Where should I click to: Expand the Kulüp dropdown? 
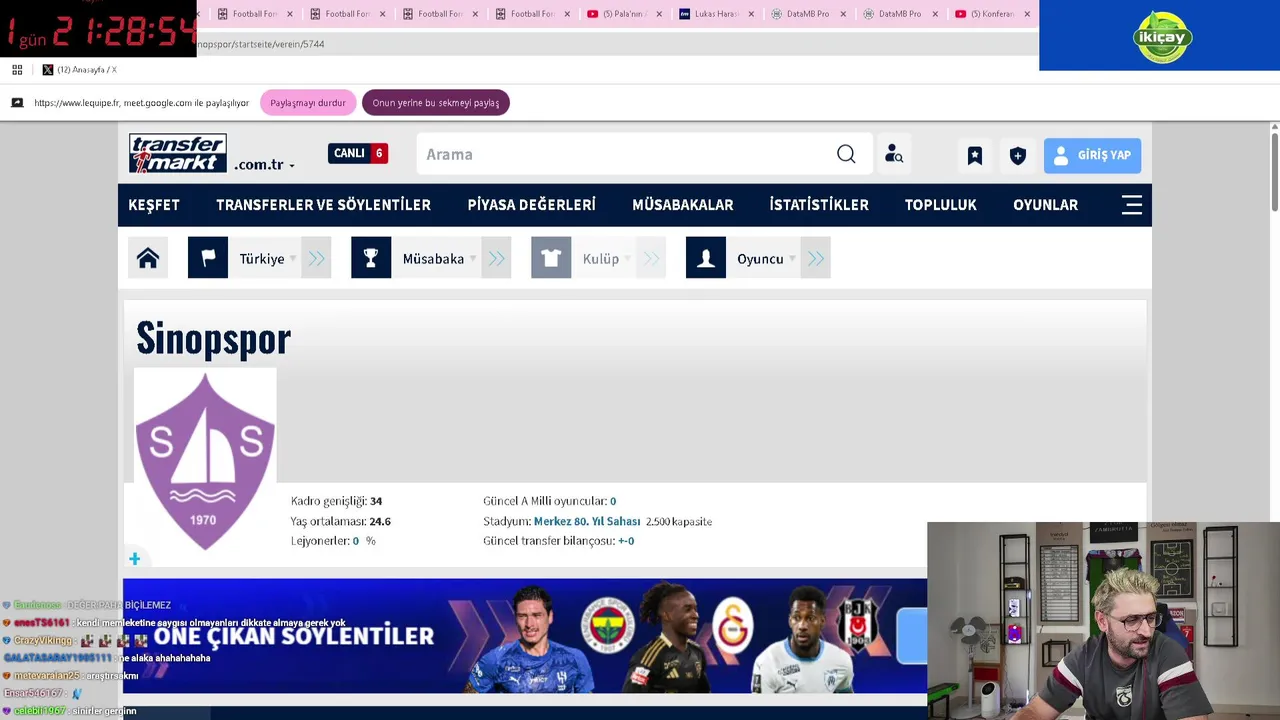pos(606,258)
